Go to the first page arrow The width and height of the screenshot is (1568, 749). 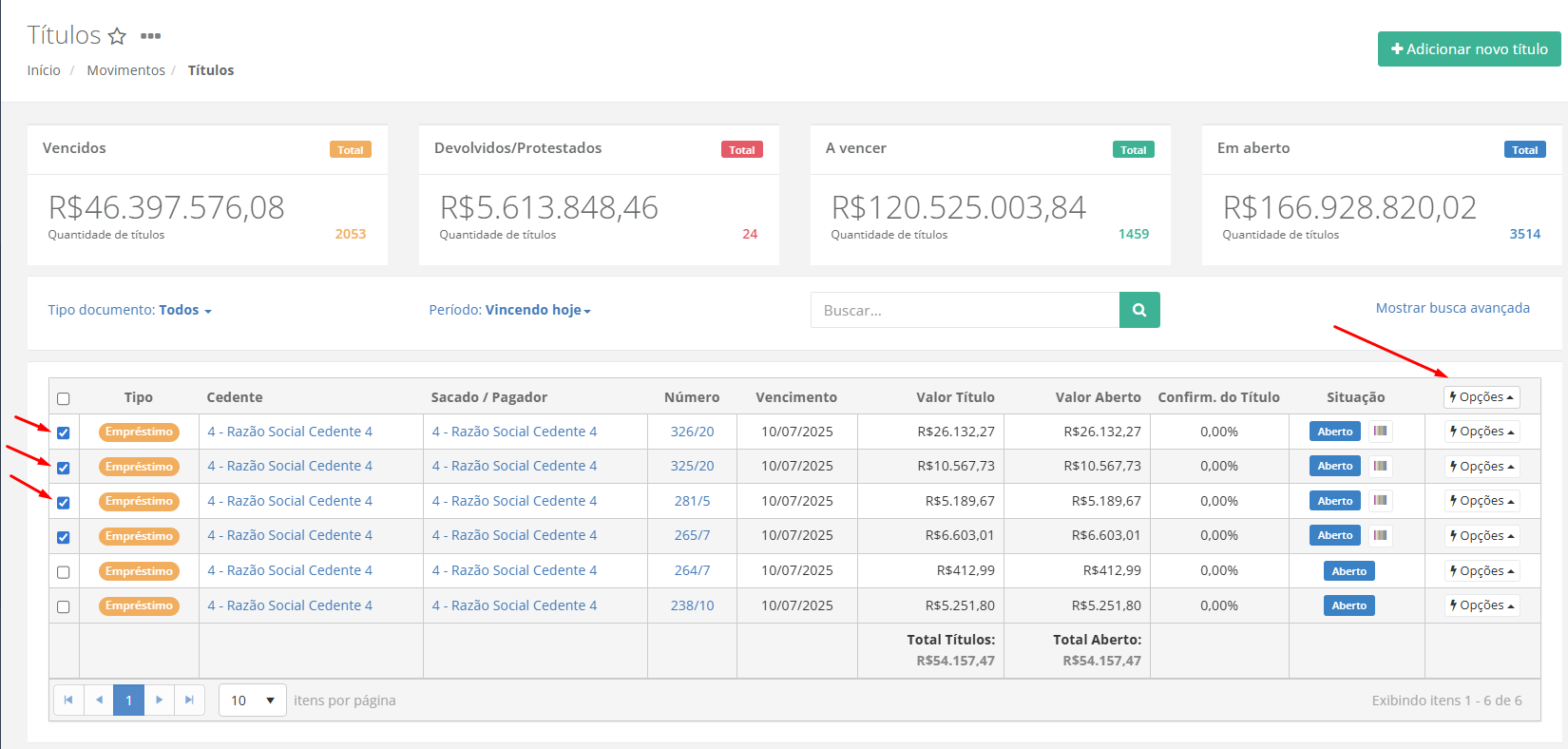[68, 701]
